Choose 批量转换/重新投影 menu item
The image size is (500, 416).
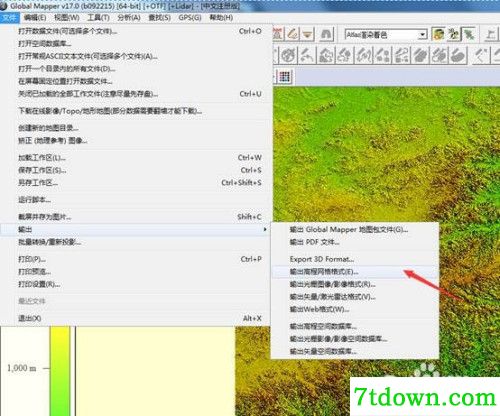(x=135, y=242)
